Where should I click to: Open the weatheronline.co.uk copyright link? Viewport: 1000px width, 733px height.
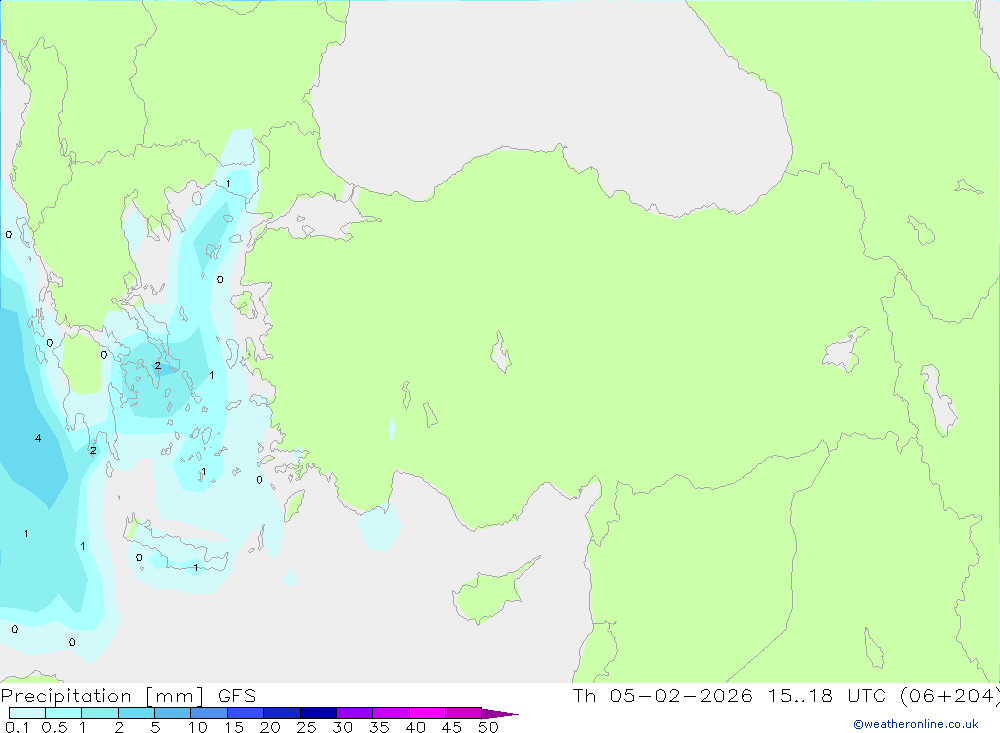tap(915, 724)
